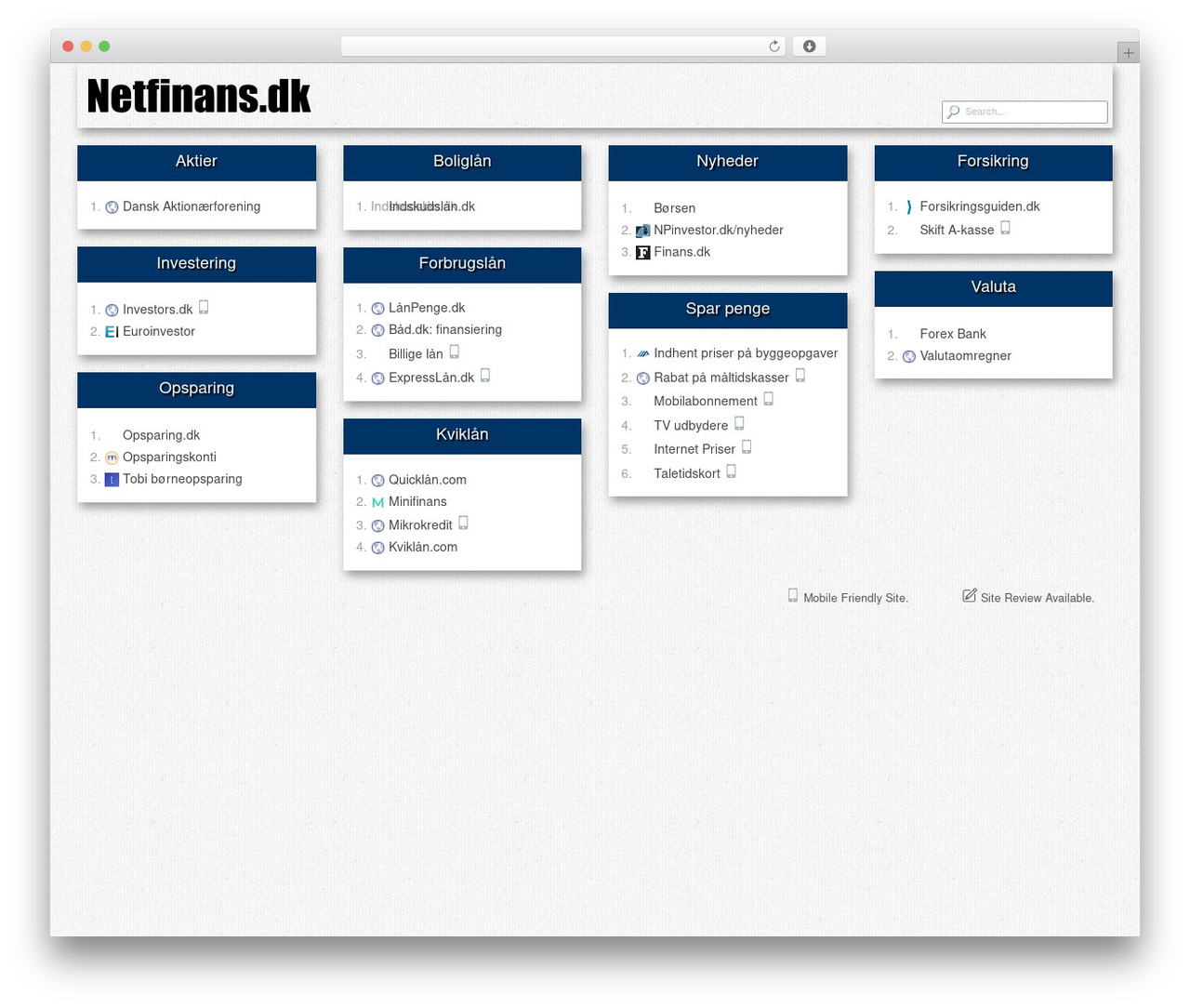The width and height of the screenshot is (1190, 1008).
Task: Click the mobile icon beside Mobilabonnement
Action: point(769,399)
